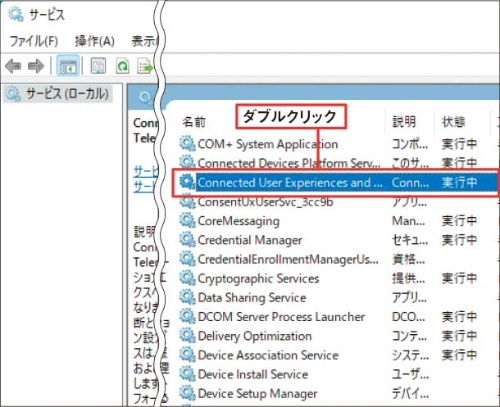The image size is (500, 407).
Task: Click description cell of Device Setup Manager
Action: pos(410,394)
